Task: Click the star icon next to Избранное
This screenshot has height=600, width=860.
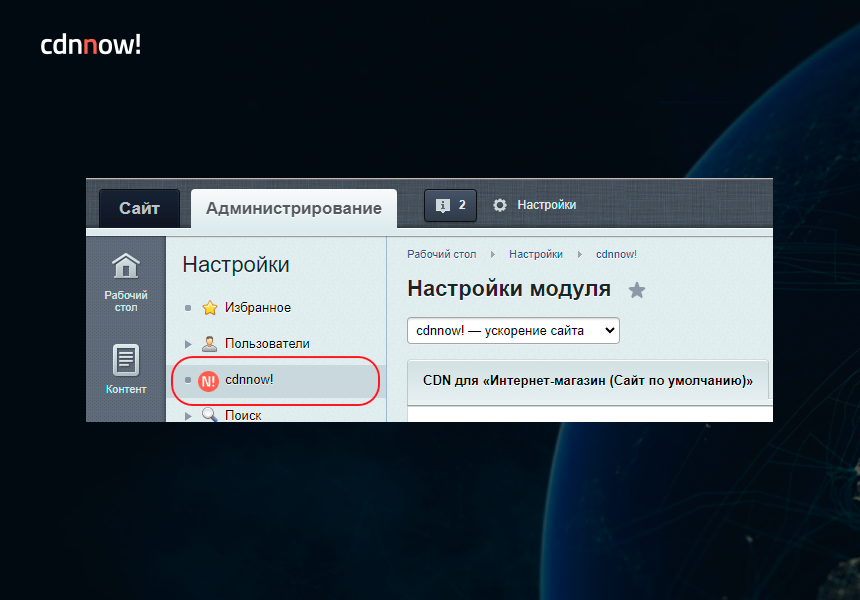Action: [209, 308]
